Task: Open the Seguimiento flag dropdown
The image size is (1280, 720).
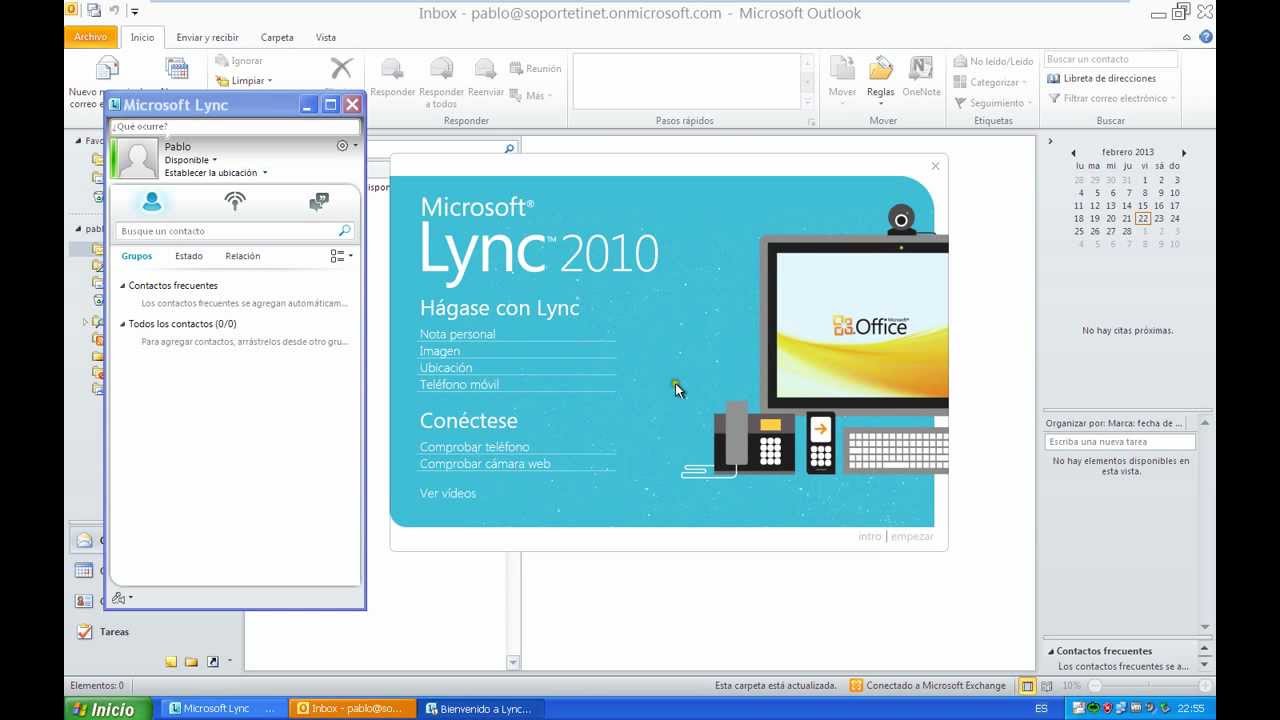Action: pos(993,103)
